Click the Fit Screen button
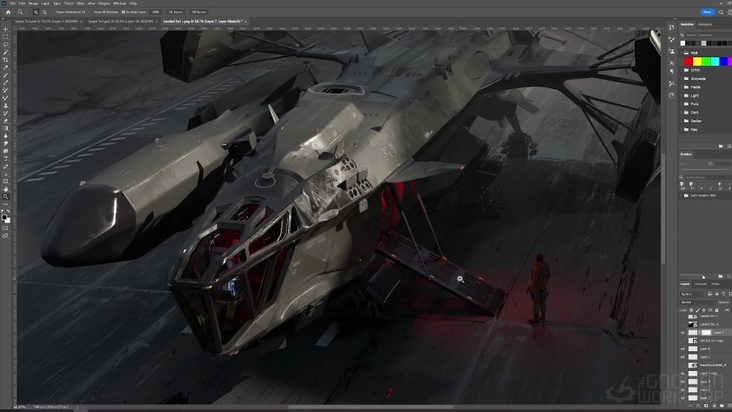732x412 pixels. pyautogui.click(x=176, y=12)
